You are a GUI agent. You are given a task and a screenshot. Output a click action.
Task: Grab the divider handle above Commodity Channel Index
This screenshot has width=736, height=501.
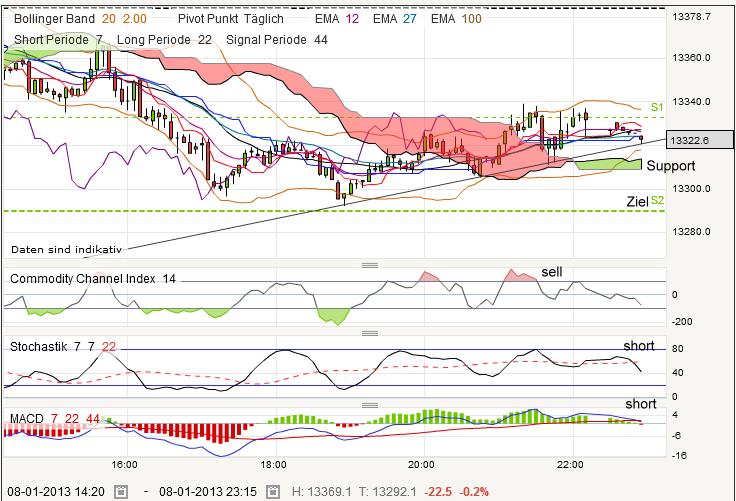pos(370,265)
